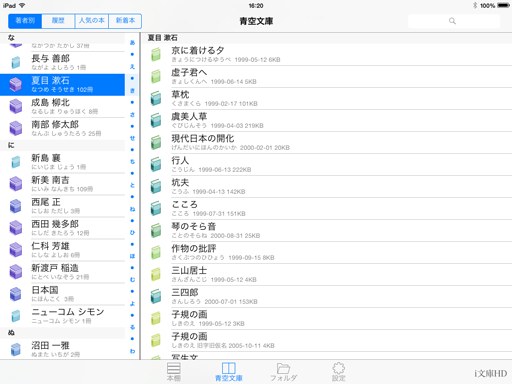Viewport: 512px width, 384px height.
Task: Select author 西尾 正
Action: coord(62,206)
